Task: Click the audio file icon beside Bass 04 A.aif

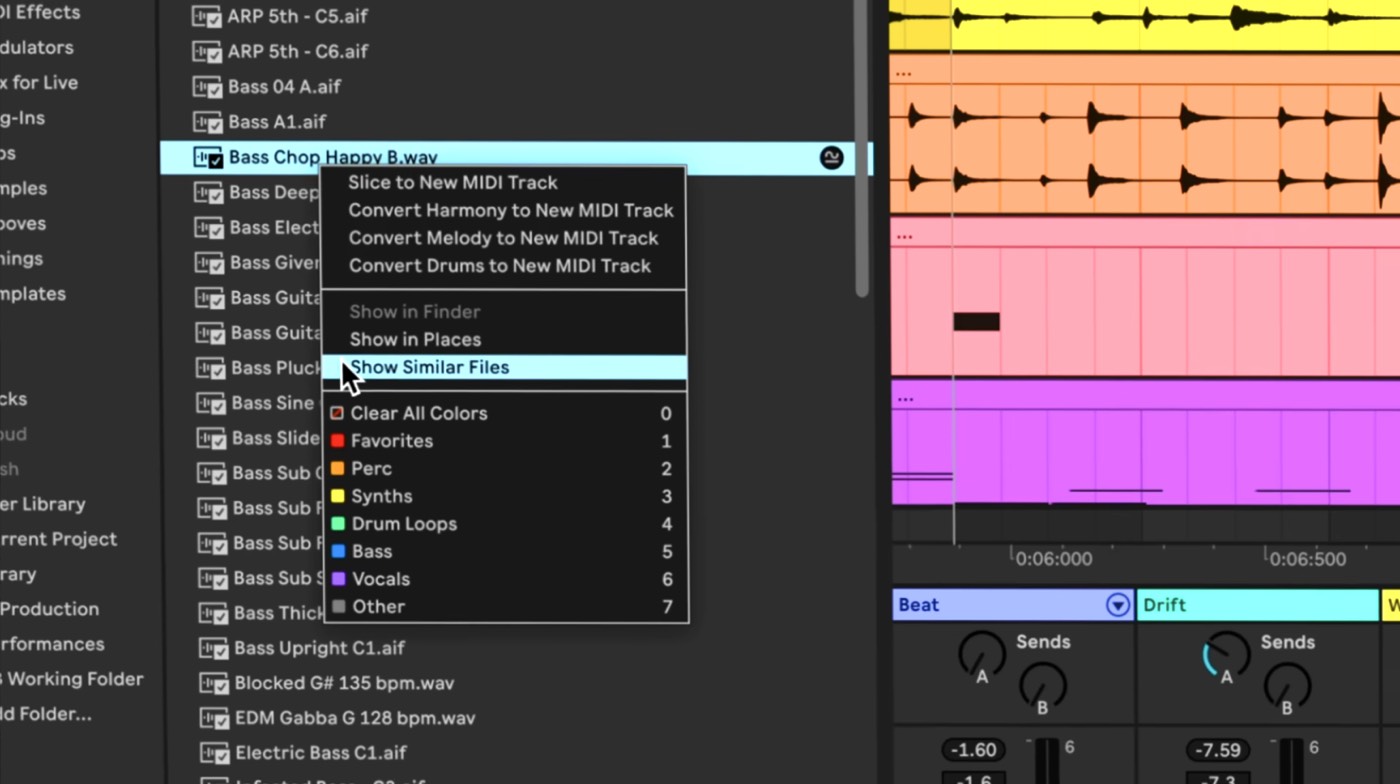Action: pyautogui.click(x=206, y=87)
